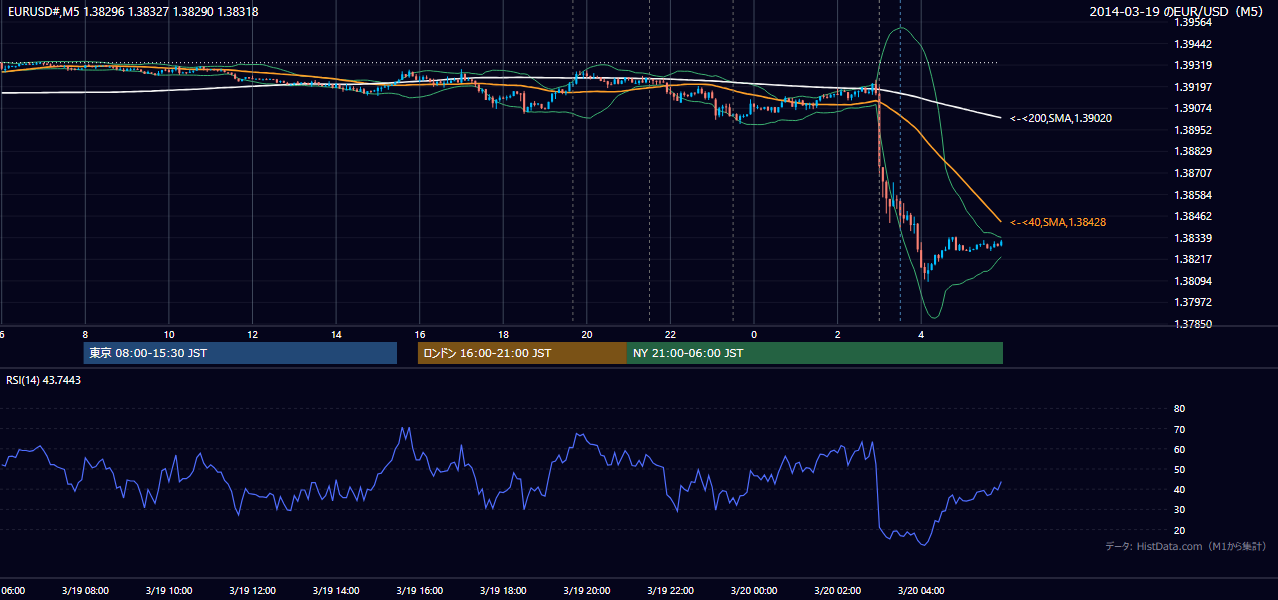Click the 3/19 12:00 time label
Viewport: 1278px width, 600px height.
click(252, 591)
